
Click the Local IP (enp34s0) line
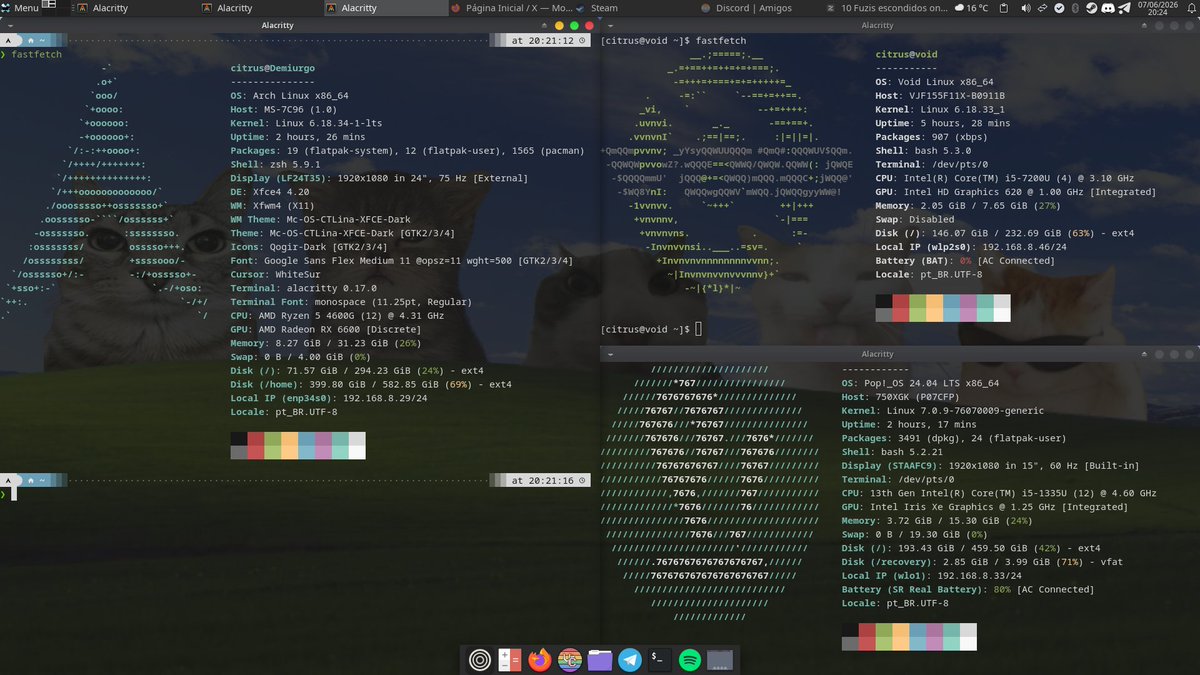tap(329, 397)
